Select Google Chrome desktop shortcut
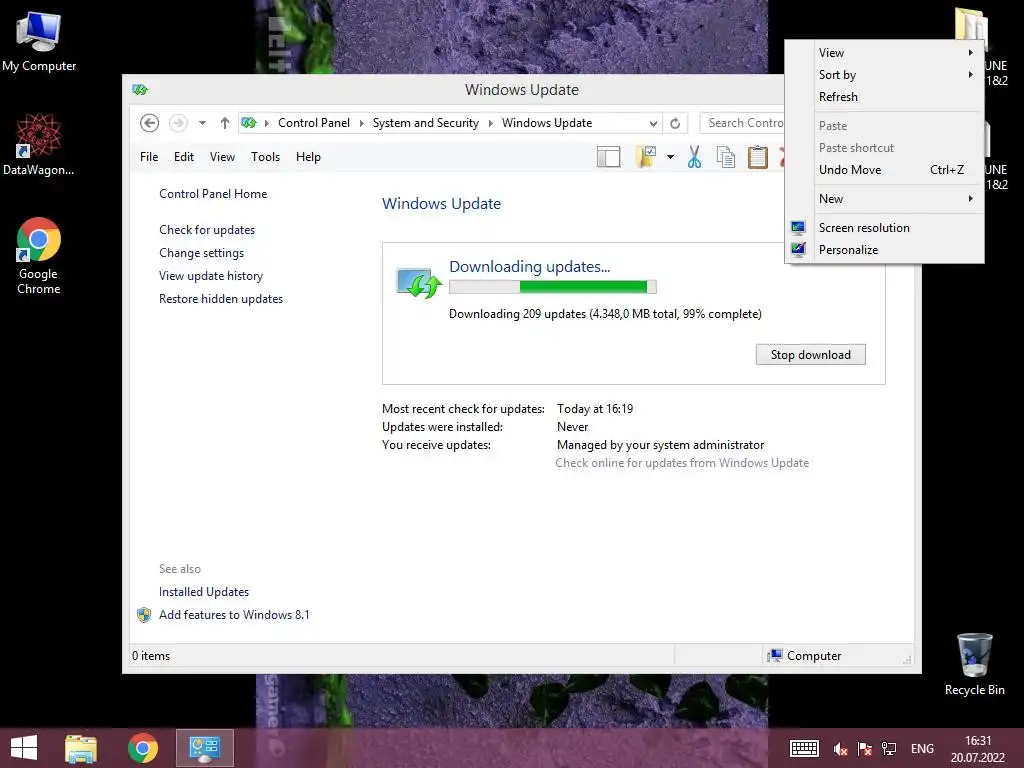 pos(39,256)
